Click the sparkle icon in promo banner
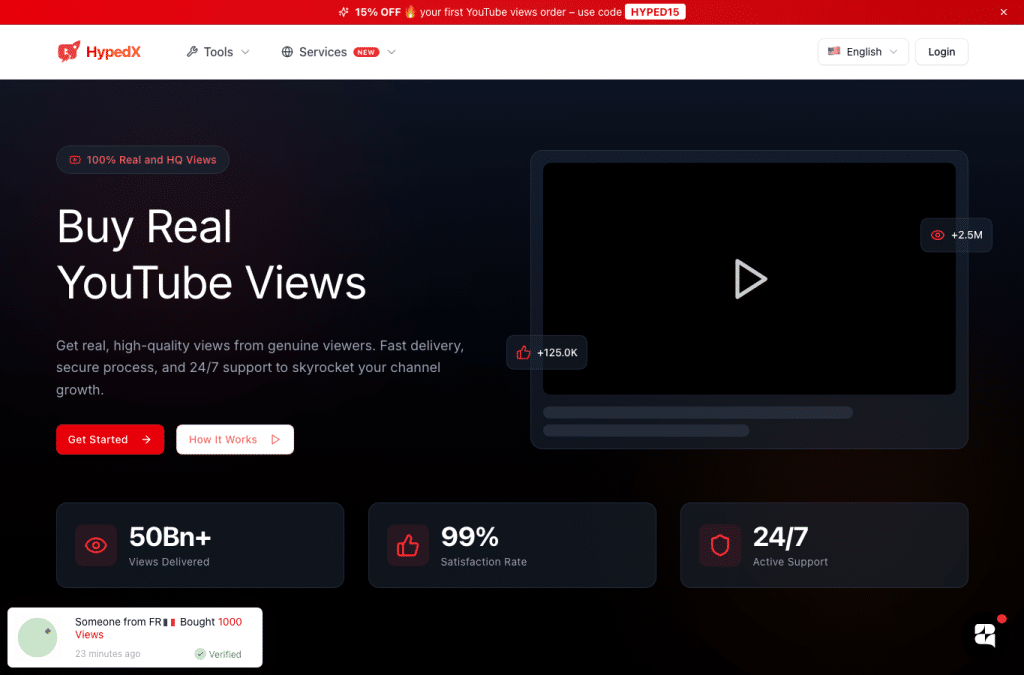This screenshot has width=1024, height=675. (x=344, y=12)
